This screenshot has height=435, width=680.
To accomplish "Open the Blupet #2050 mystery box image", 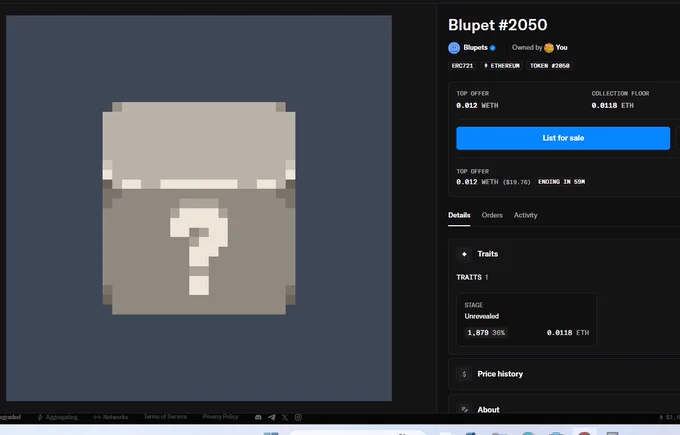I will tap(199, 208).
